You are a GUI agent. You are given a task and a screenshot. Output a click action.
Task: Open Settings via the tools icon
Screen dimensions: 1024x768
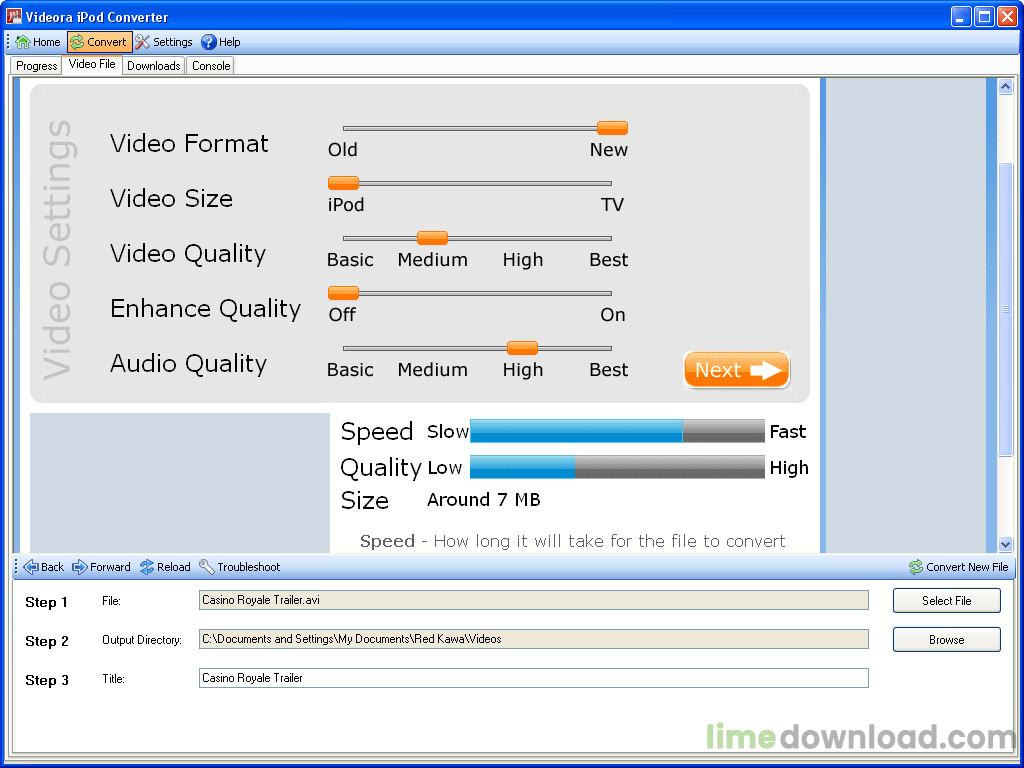tap(142, 42)
